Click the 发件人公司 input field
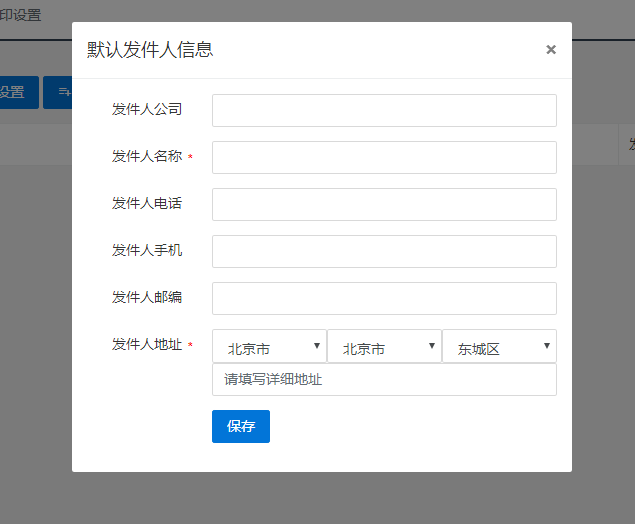This screenshot has width=635, height=524. pyautogui.click(x=384, y=111)
